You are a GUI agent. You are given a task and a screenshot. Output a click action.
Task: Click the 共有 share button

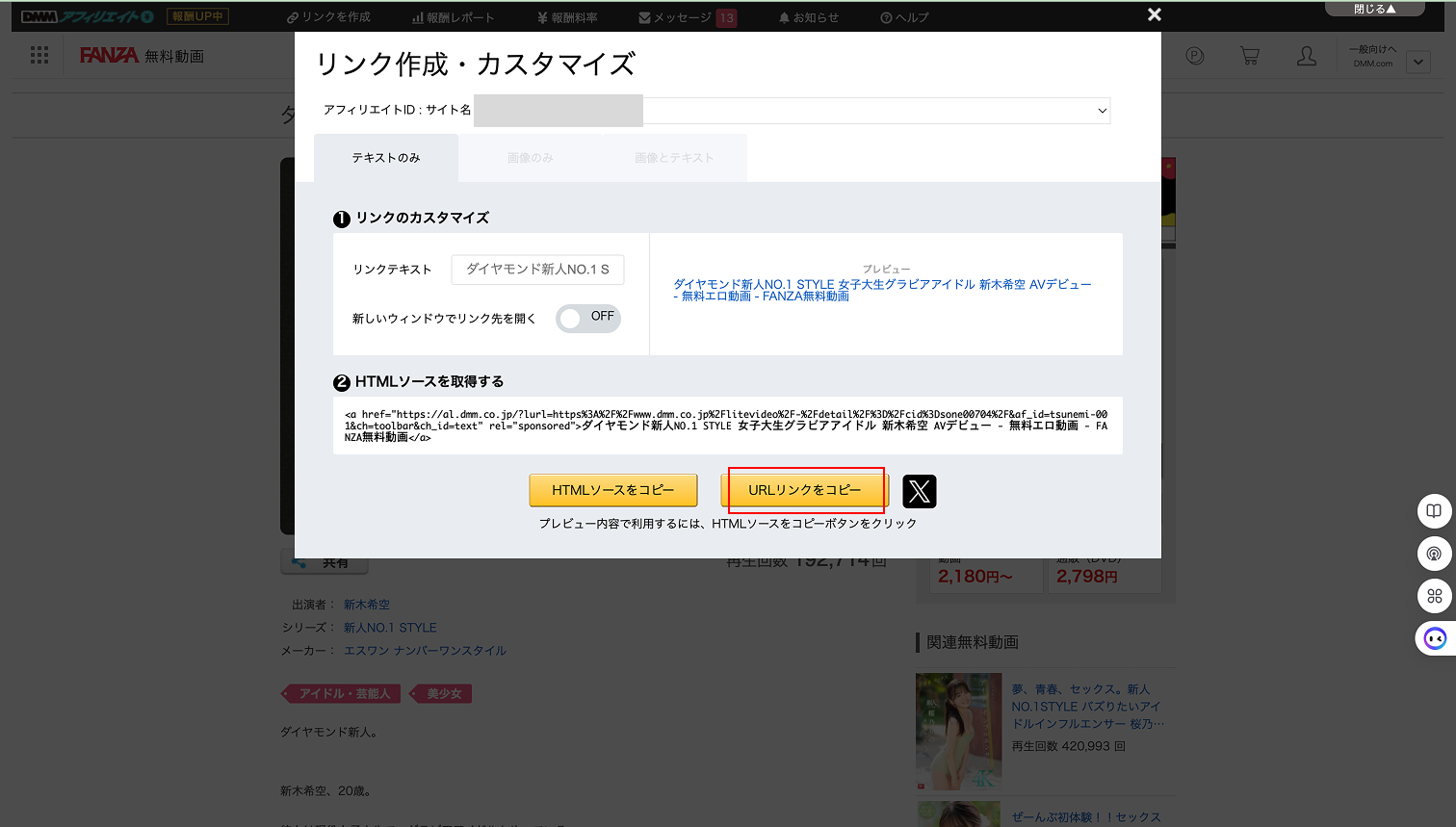(323, 563)
